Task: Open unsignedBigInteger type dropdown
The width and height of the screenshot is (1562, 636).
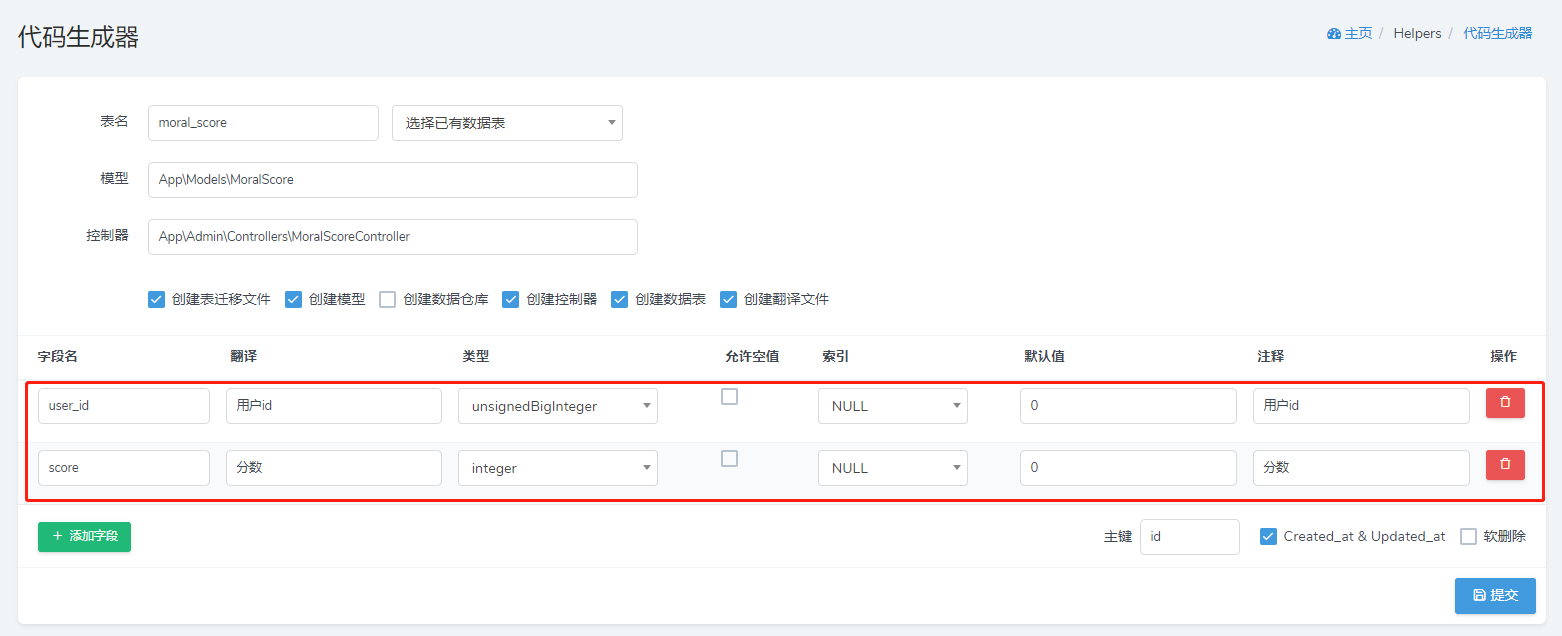Action: 558,406
